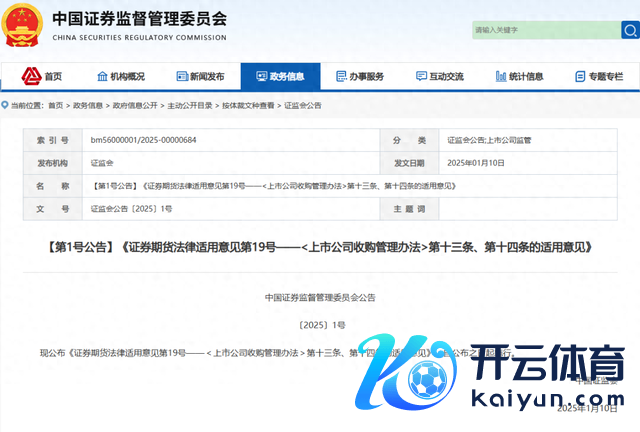
Task: Click the 互动交流 chat icon
Action: (x=420, y=77)
